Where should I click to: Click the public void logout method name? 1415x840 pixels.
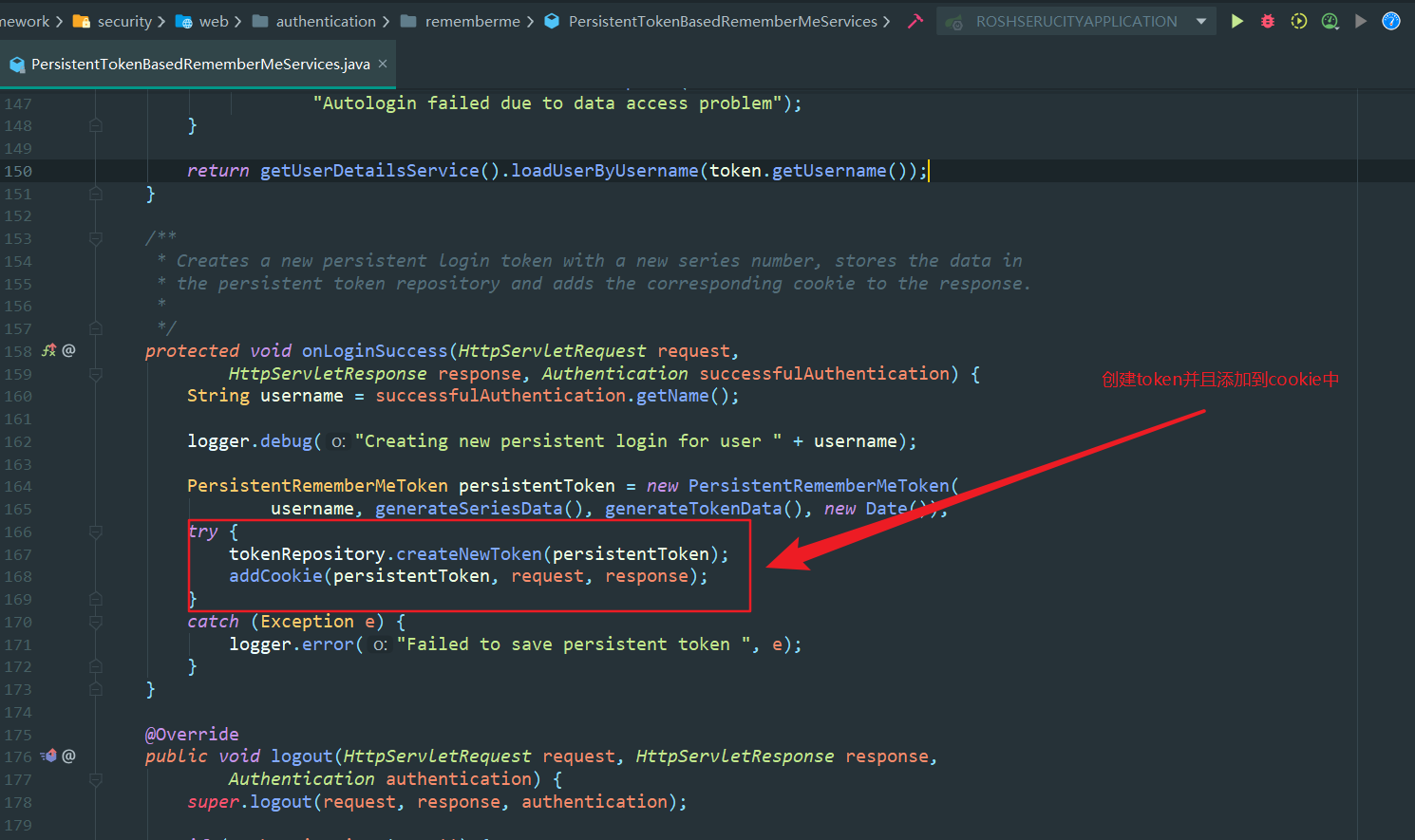tap(302, 756)
